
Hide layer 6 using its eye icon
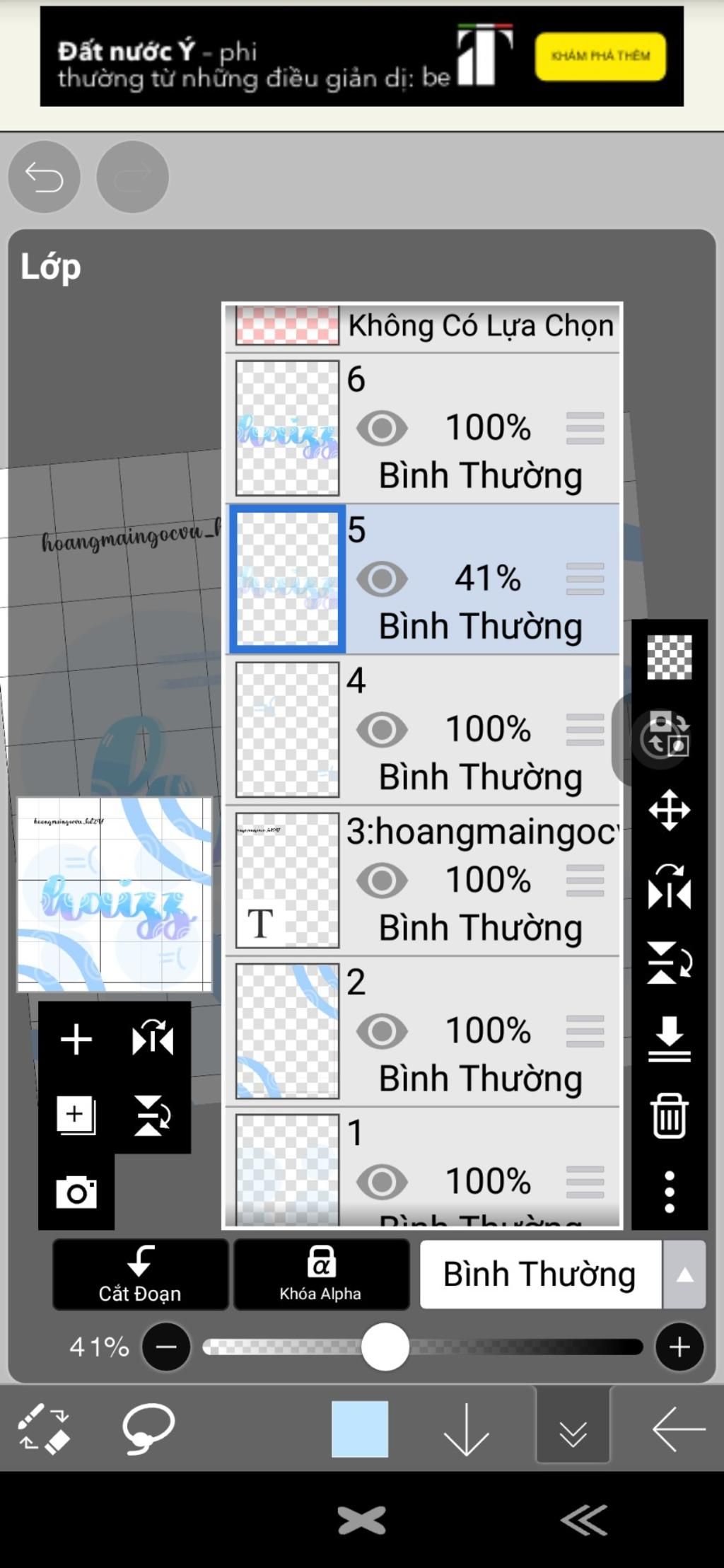[382, 428]
